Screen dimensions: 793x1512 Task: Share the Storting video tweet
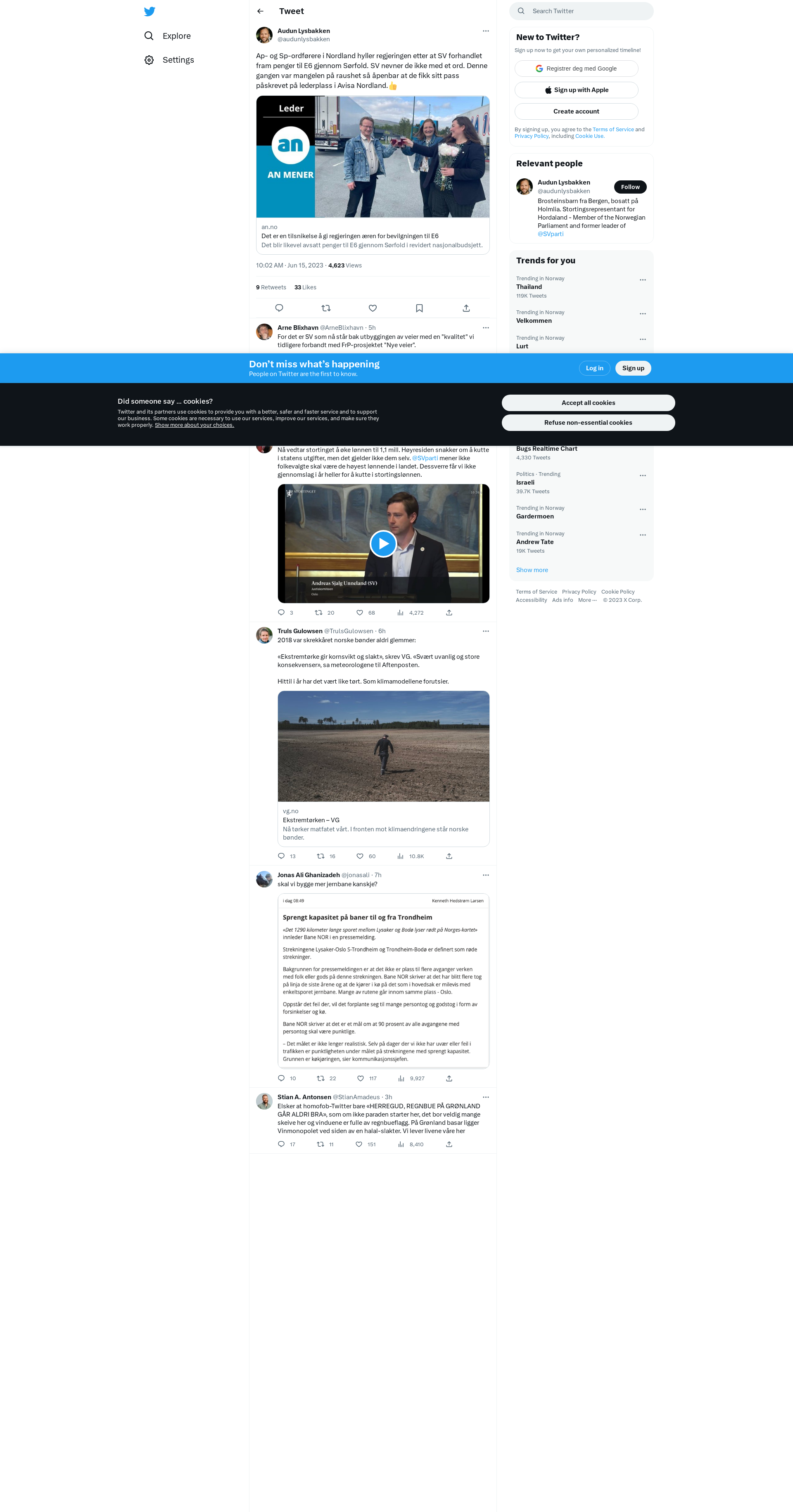click(x=449, y=613)
